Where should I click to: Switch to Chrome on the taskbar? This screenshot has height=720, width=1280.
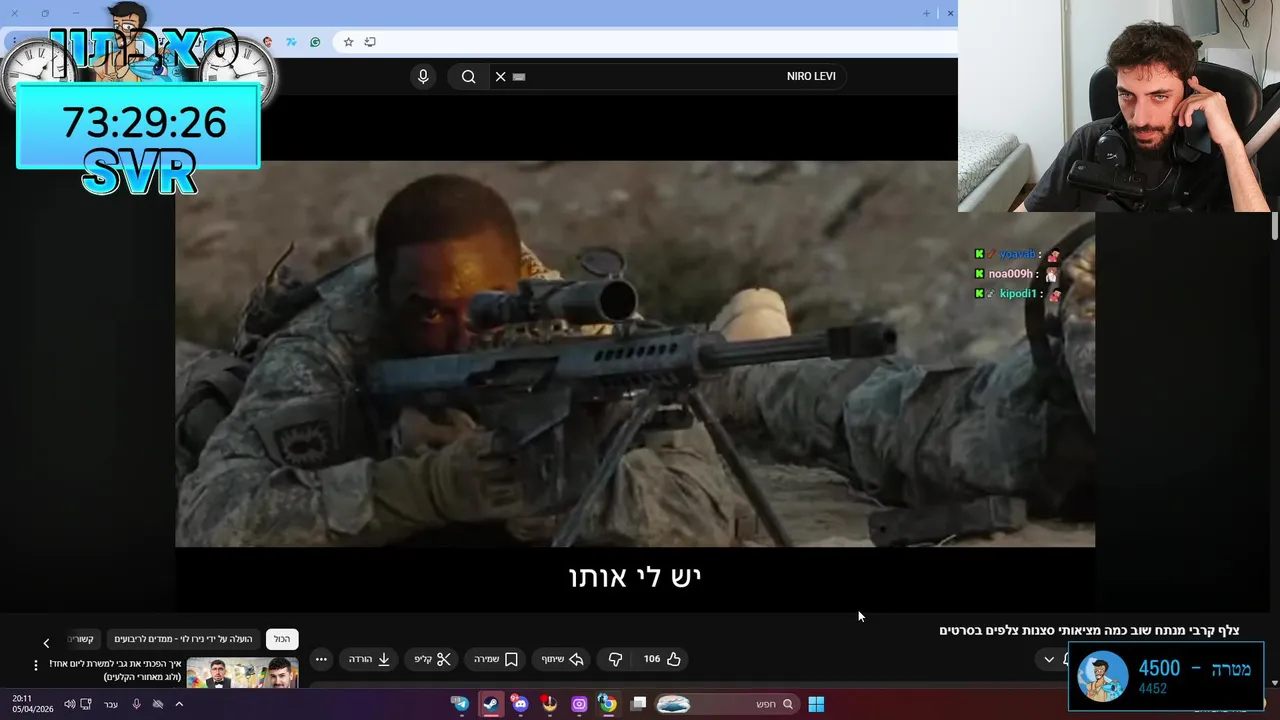(607, 704)
